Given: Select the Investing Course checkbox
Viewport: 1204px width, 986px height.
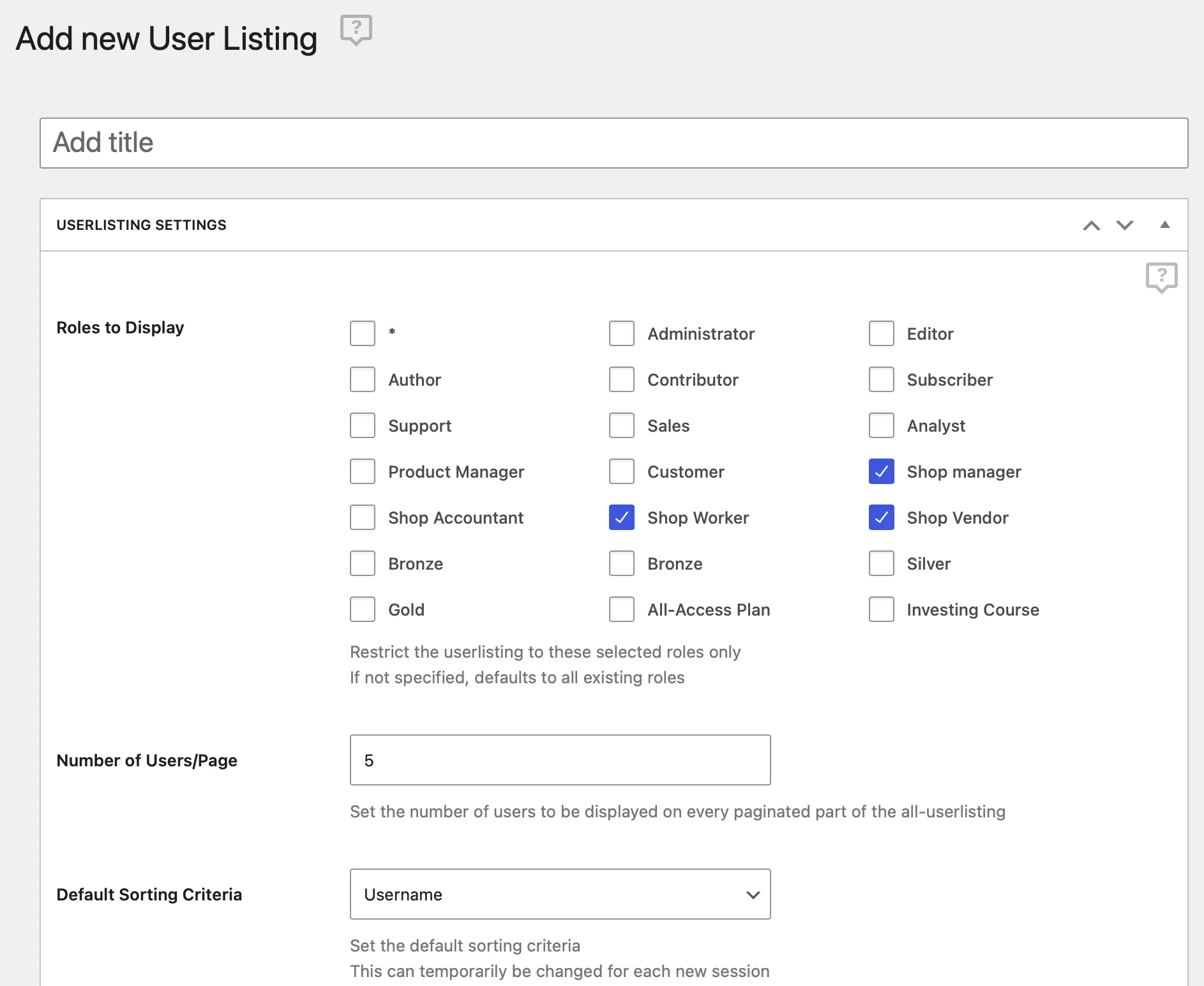Looking at the screenshot, I should click(882, 609).
